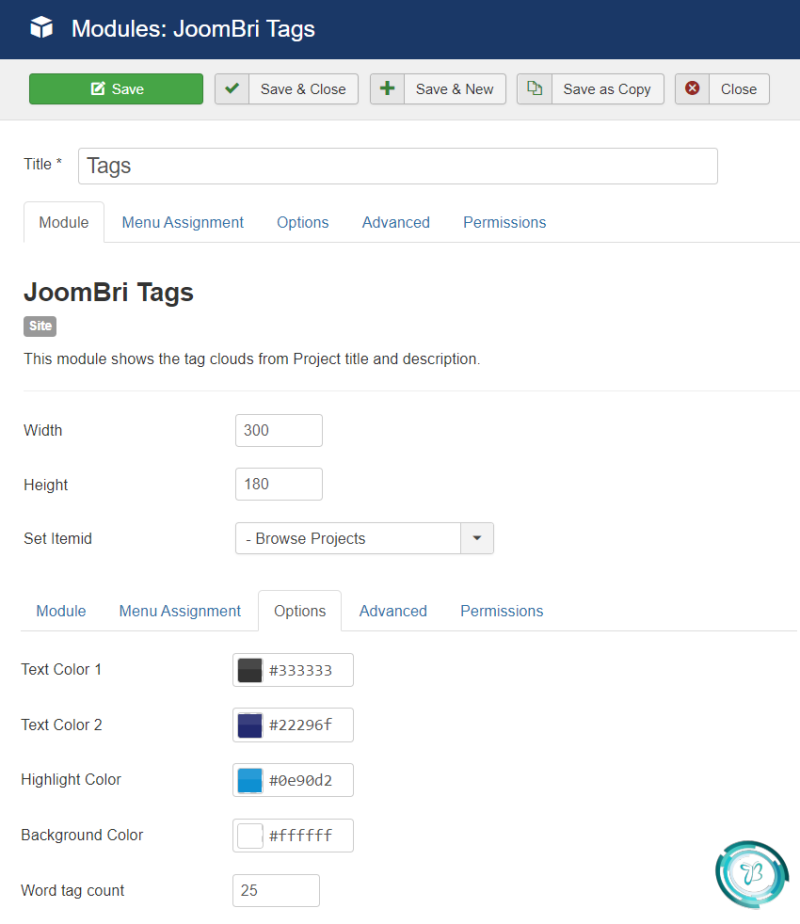Expand the Set Itemid dropdown arrow

point(477,538)
